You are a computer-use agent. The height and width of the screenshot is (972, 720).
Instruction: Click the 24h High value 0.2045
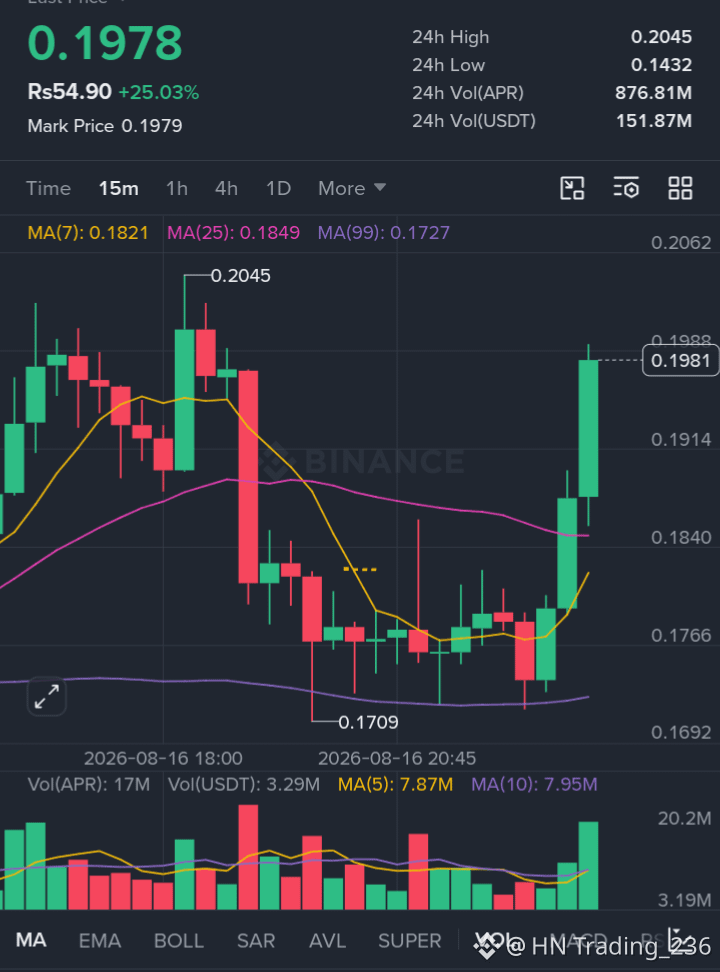click(661, 37)
